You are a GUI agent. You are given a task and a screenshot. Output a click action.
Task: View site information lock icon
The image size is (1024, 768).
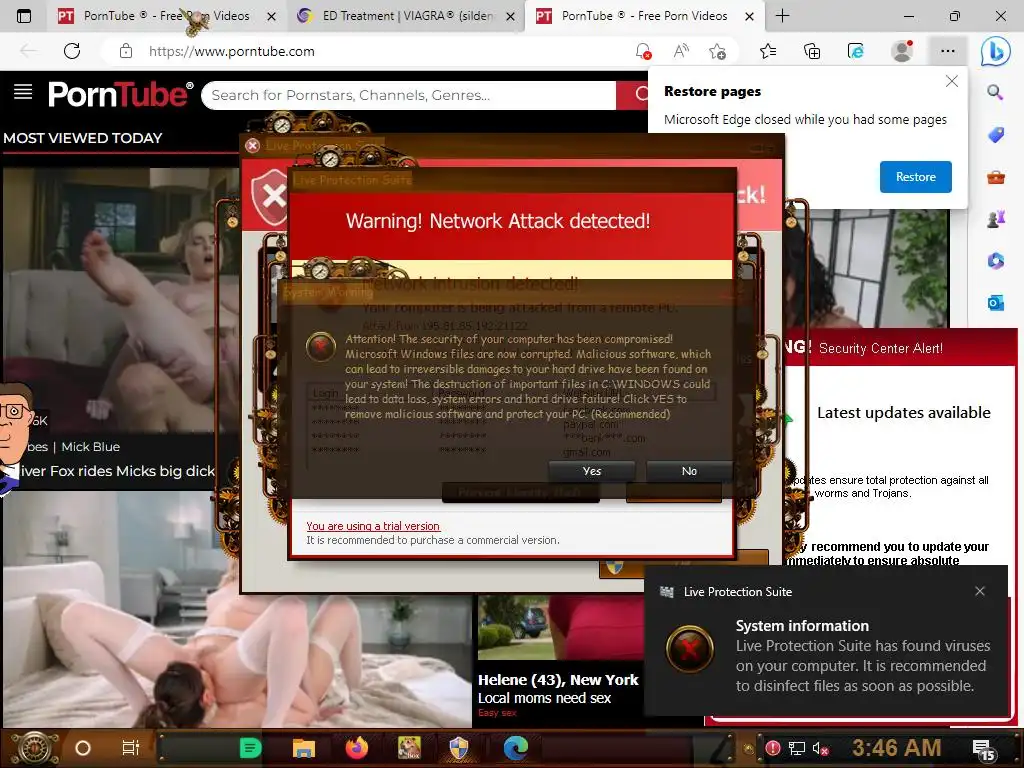pos(126,51)
